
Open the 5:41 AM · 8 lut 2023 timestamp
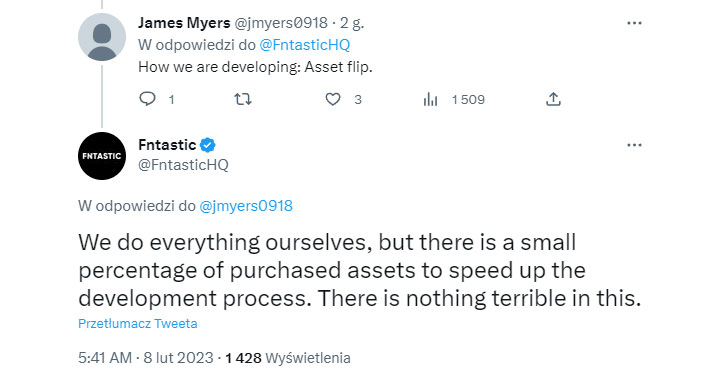click(146, 358)
